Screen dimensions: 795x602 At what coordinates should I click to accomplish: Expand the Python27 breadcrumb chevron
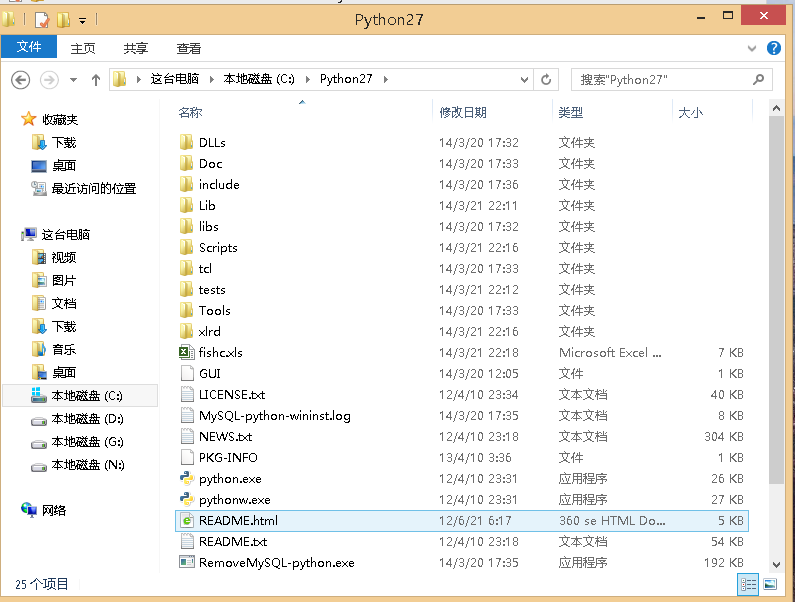coord(385,79)
